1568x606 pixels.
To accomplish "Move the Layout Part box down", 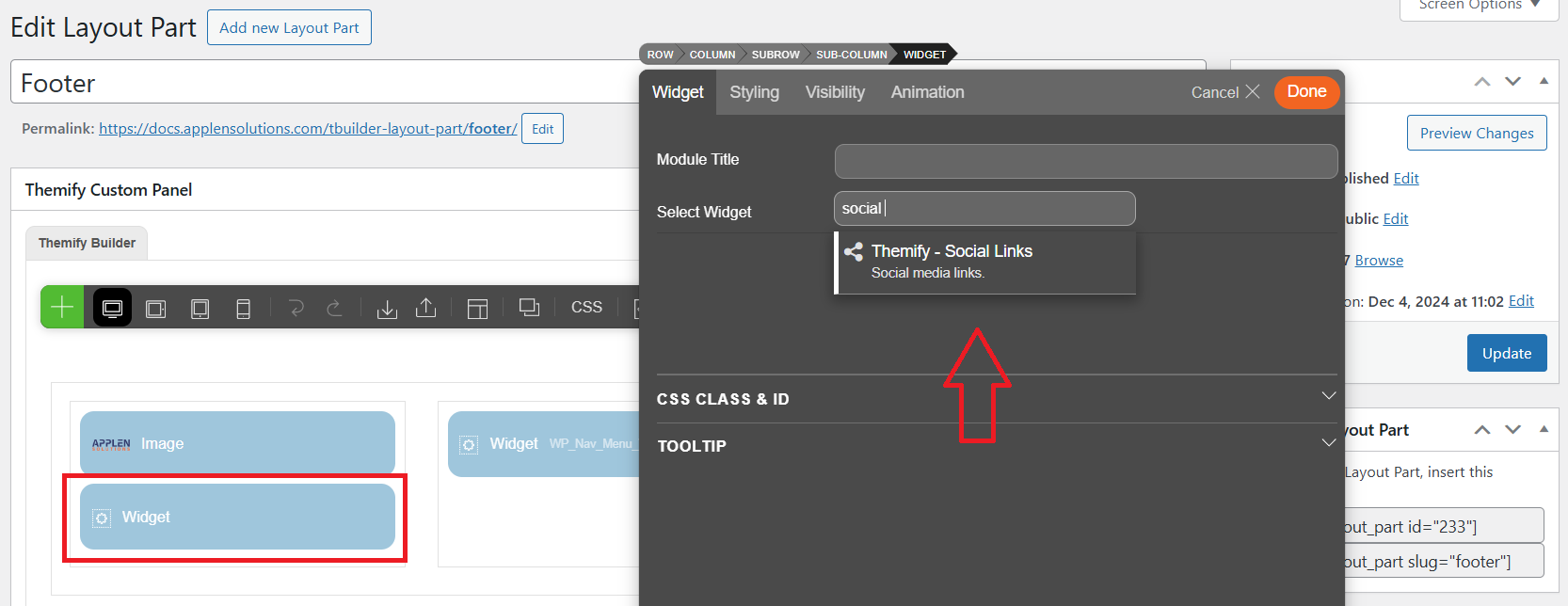I will point(1513,430).
